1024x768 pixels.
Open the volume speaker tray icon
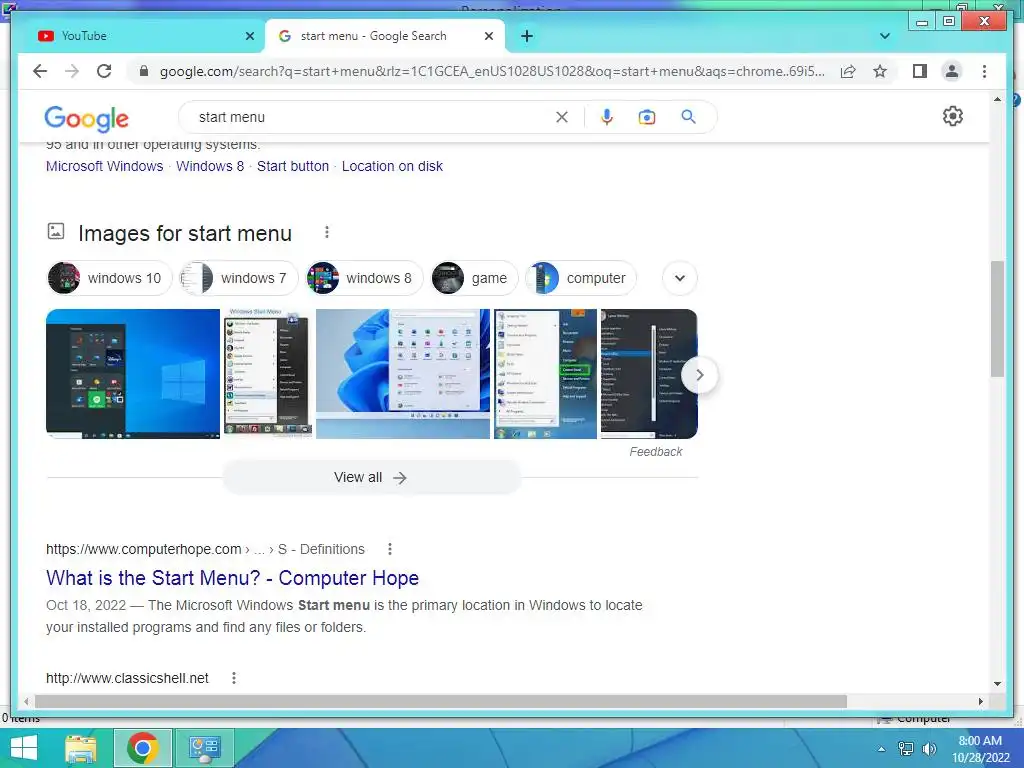pos(929,749)
